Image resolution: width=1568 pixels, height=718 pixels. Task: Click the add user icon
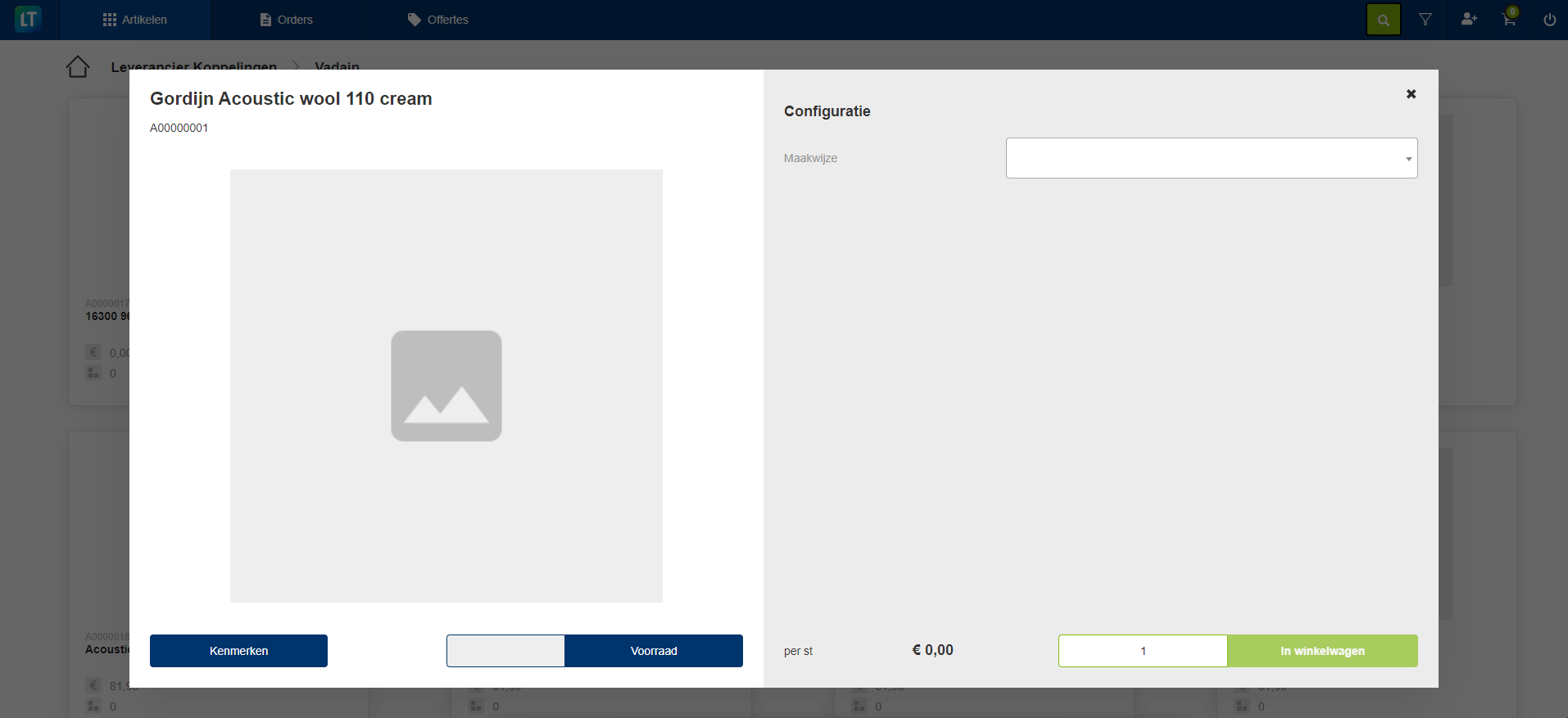(1468, 20)
